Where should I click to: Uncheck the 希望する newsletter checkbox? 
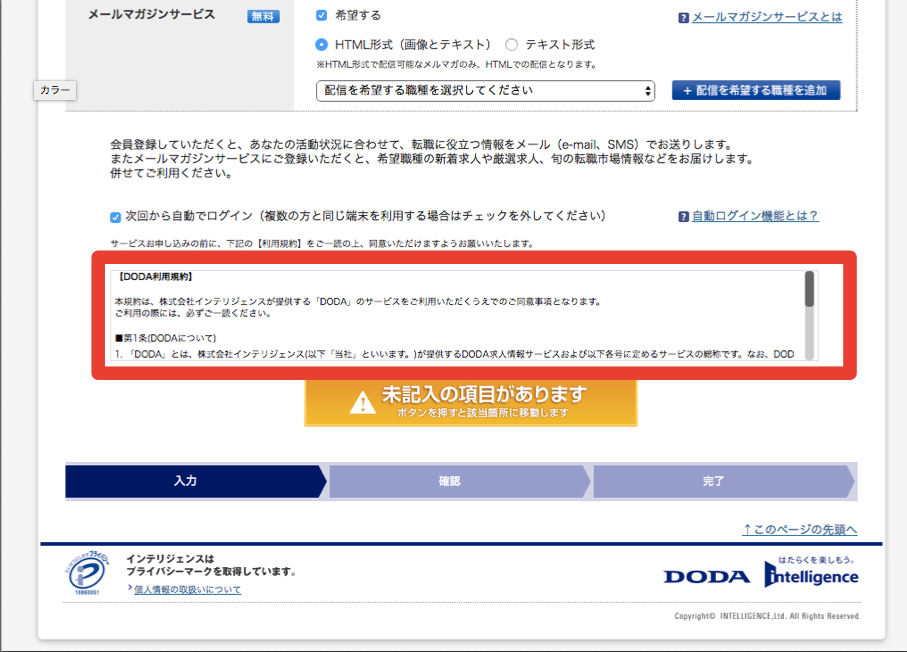321,16
